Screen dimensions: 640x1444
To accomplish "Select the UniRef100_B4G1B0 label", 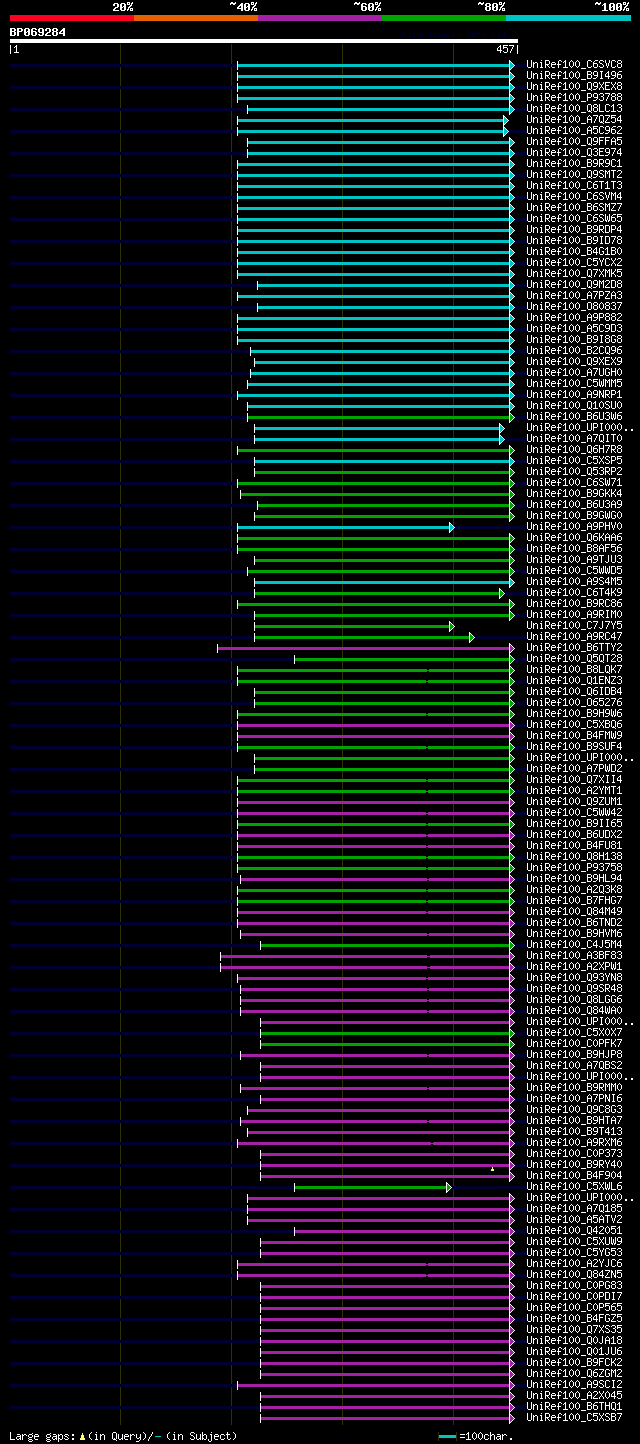I will [x=574, y=251].
